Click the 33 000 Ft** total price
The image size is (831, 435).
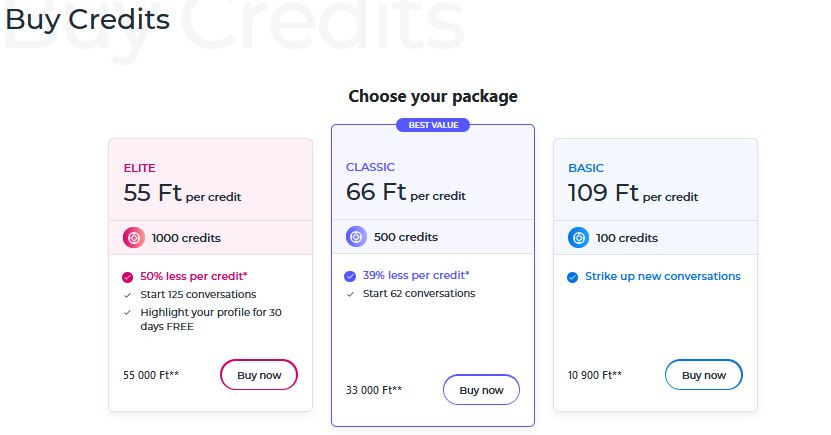point(374,390)
